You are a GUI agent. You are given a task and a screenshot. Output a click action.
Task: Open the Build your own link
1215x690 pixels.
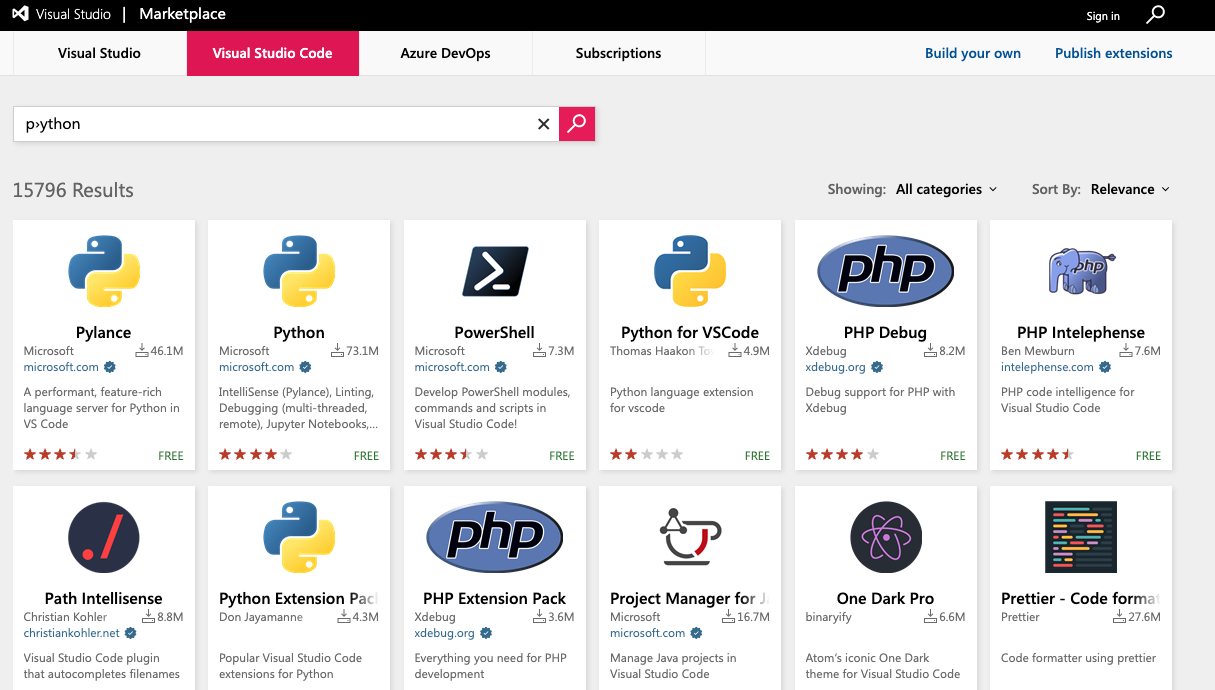coord(973,53)
